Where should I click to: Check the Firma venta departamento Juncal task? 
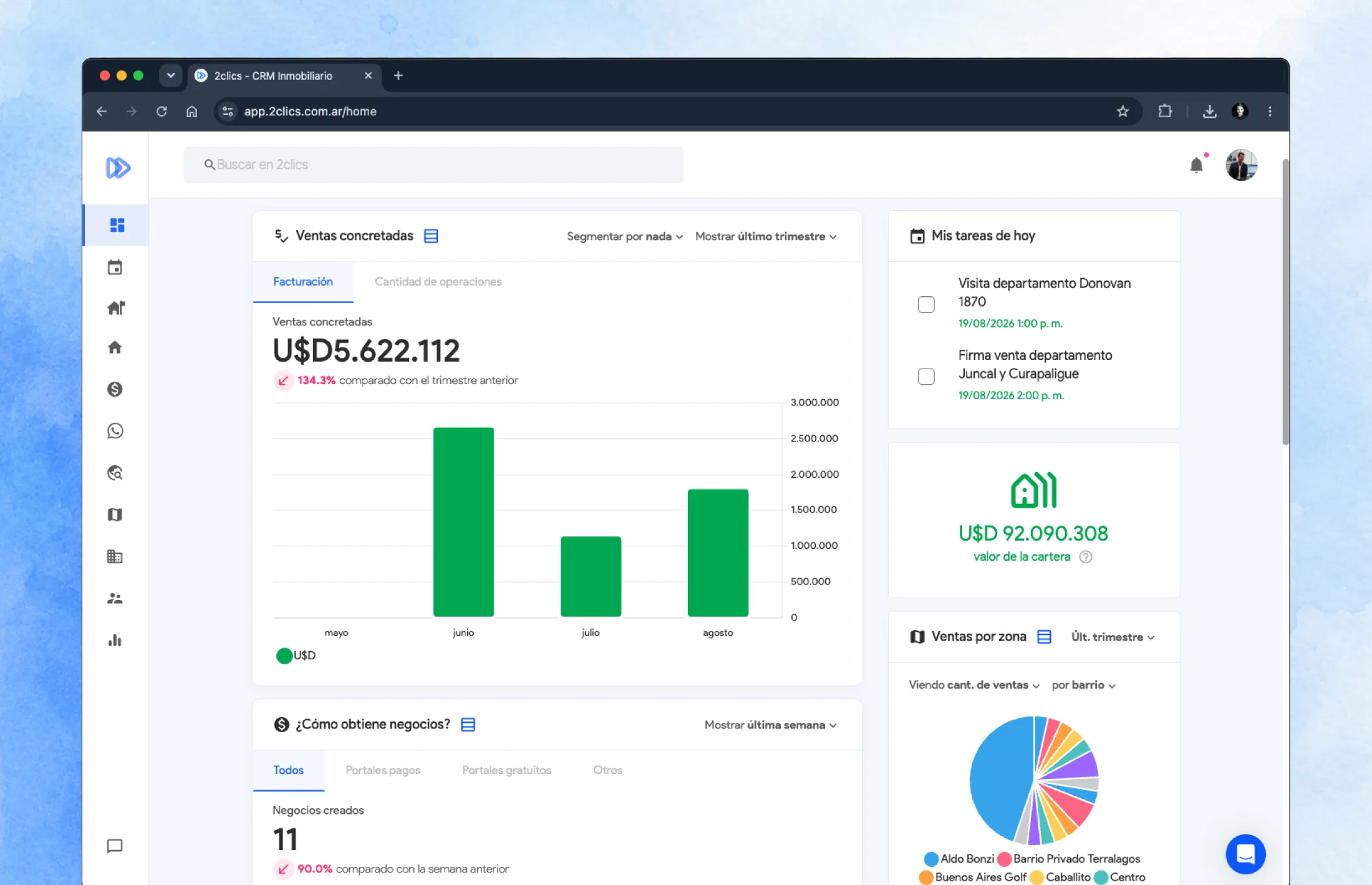coord(926,377)
